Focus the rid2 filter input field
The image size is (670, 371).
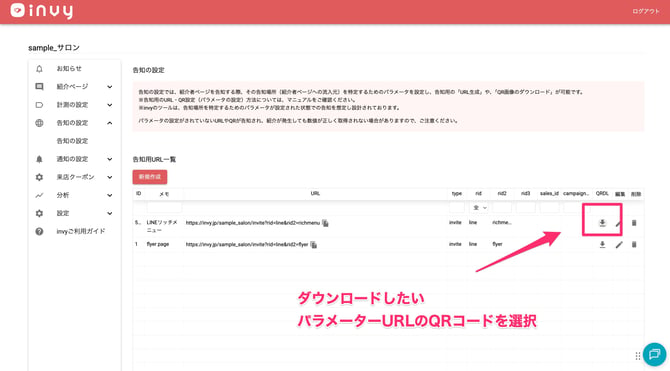point(502,208)
